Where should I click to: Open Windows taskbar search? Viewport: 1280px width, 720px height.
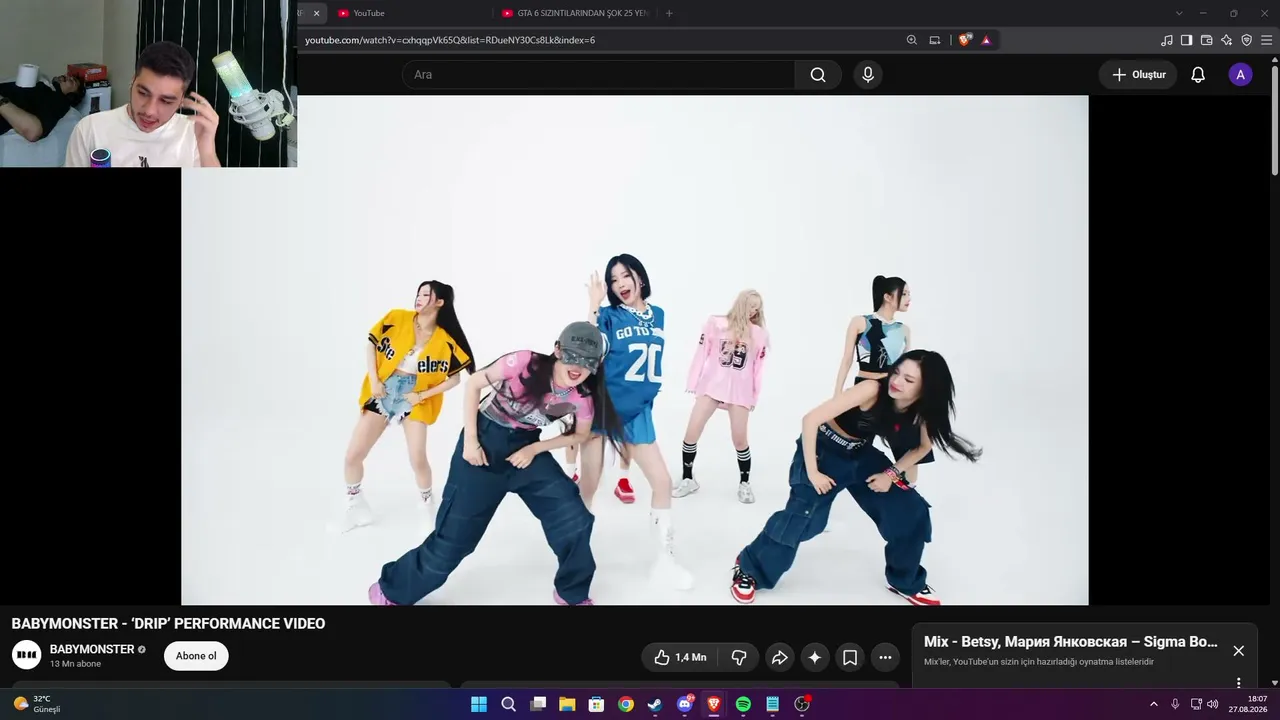point(508,704)
